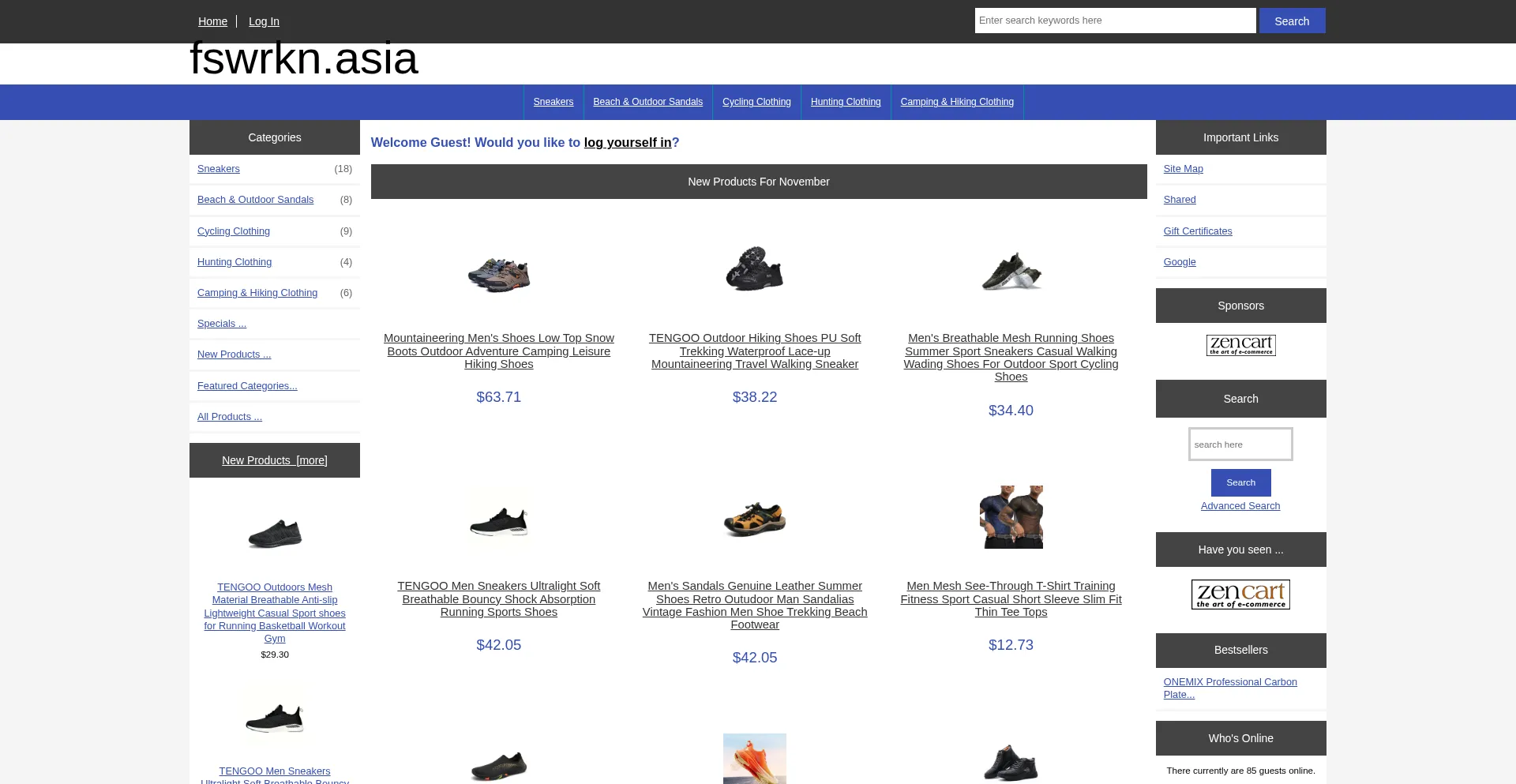The height and width of the screenshot is (784, 1516).
Task: Click the Zen Cart banner under Have you seen
Action: 1240,595
